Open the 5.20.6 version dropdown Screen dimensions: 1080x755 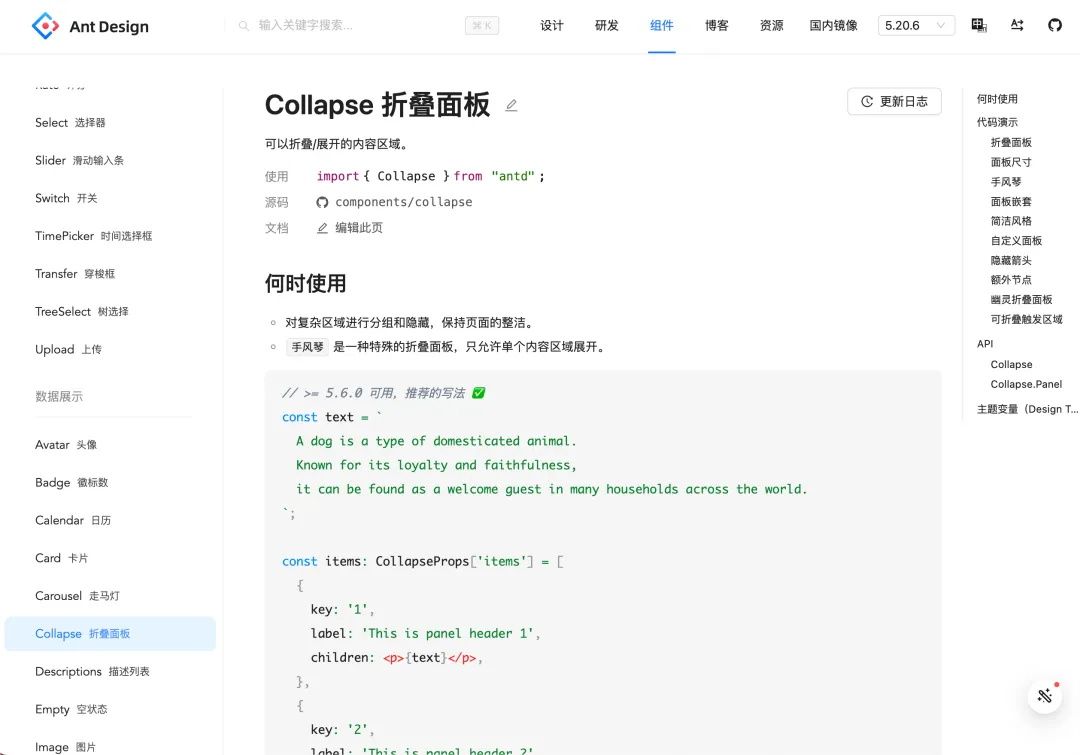point(916,25)
